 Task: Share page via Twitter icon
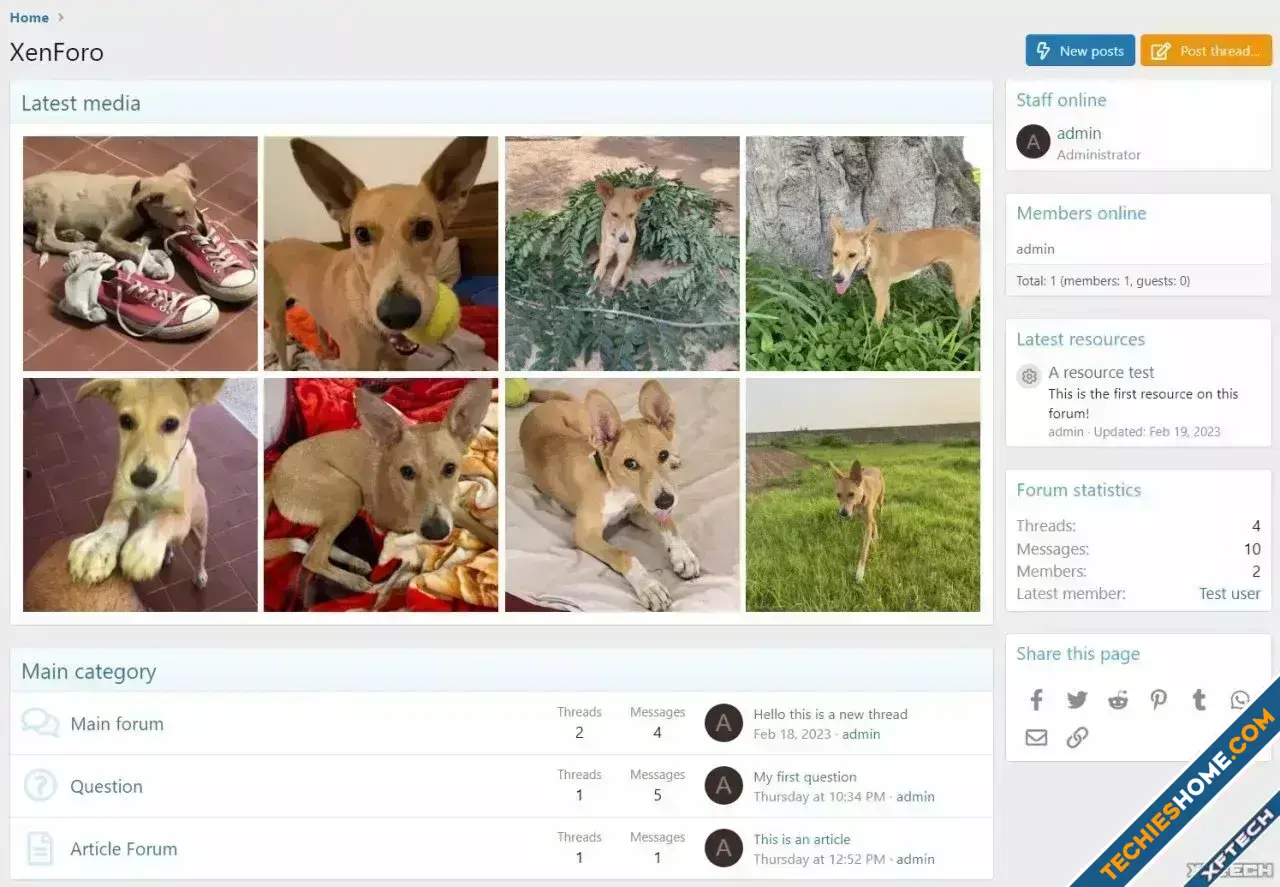click(1077, 700)
